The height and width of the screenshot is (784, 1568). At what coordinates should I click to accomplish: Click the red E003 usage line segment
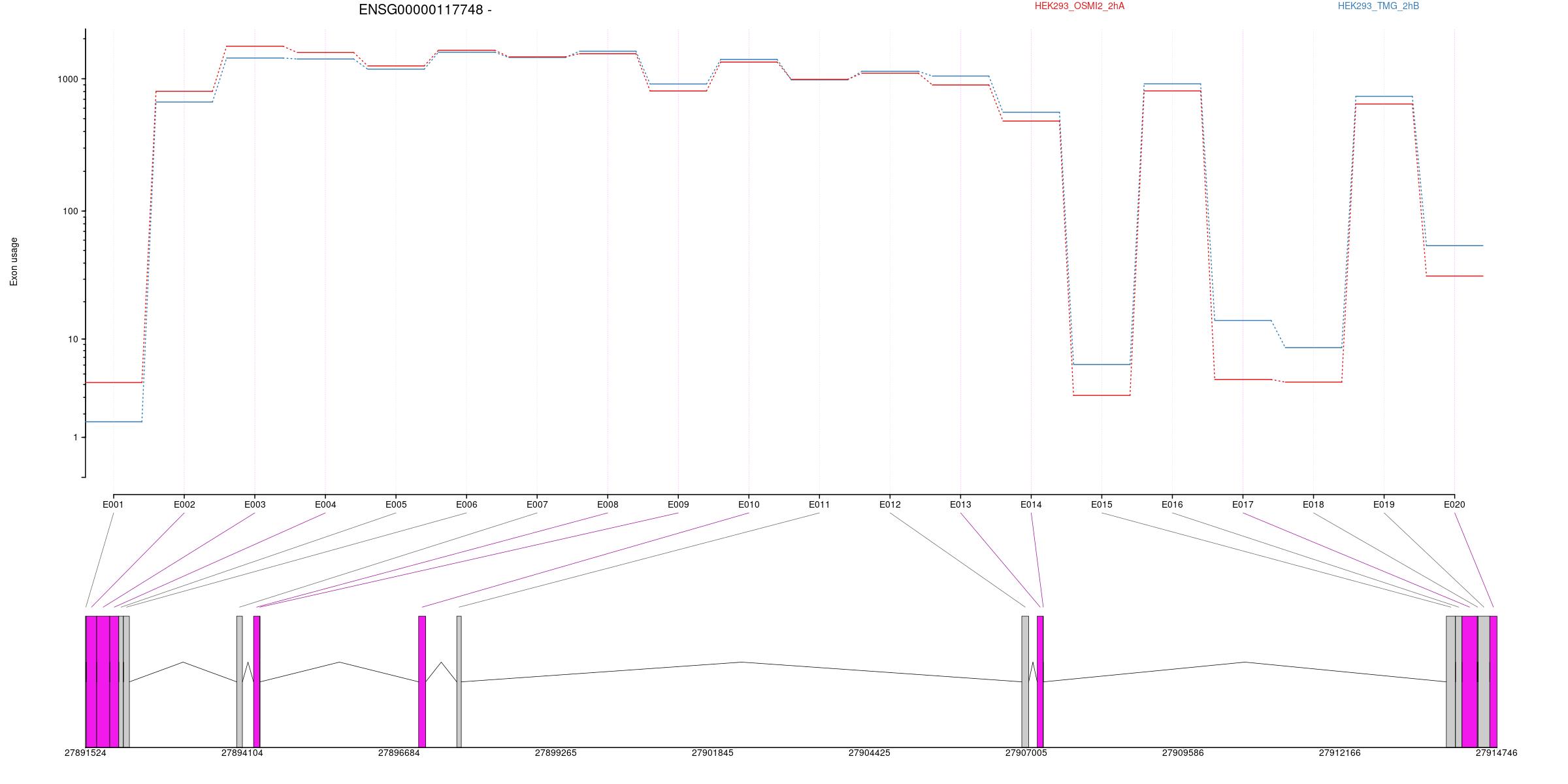coord(255,46)
